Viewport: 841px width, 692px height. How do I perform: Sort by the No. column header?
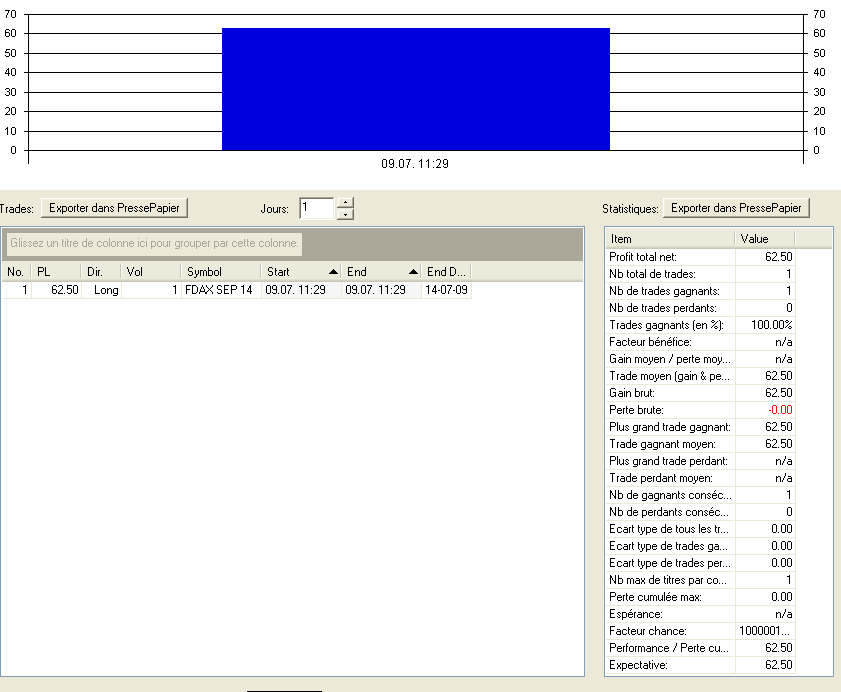click(x=16, y=272)
